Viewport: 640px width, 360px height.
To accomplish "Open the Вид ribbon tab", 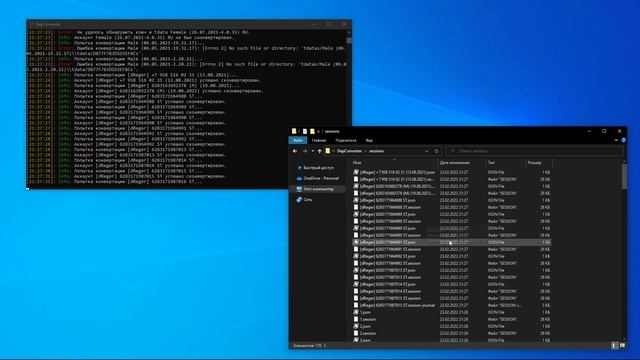I will [369, 140].
